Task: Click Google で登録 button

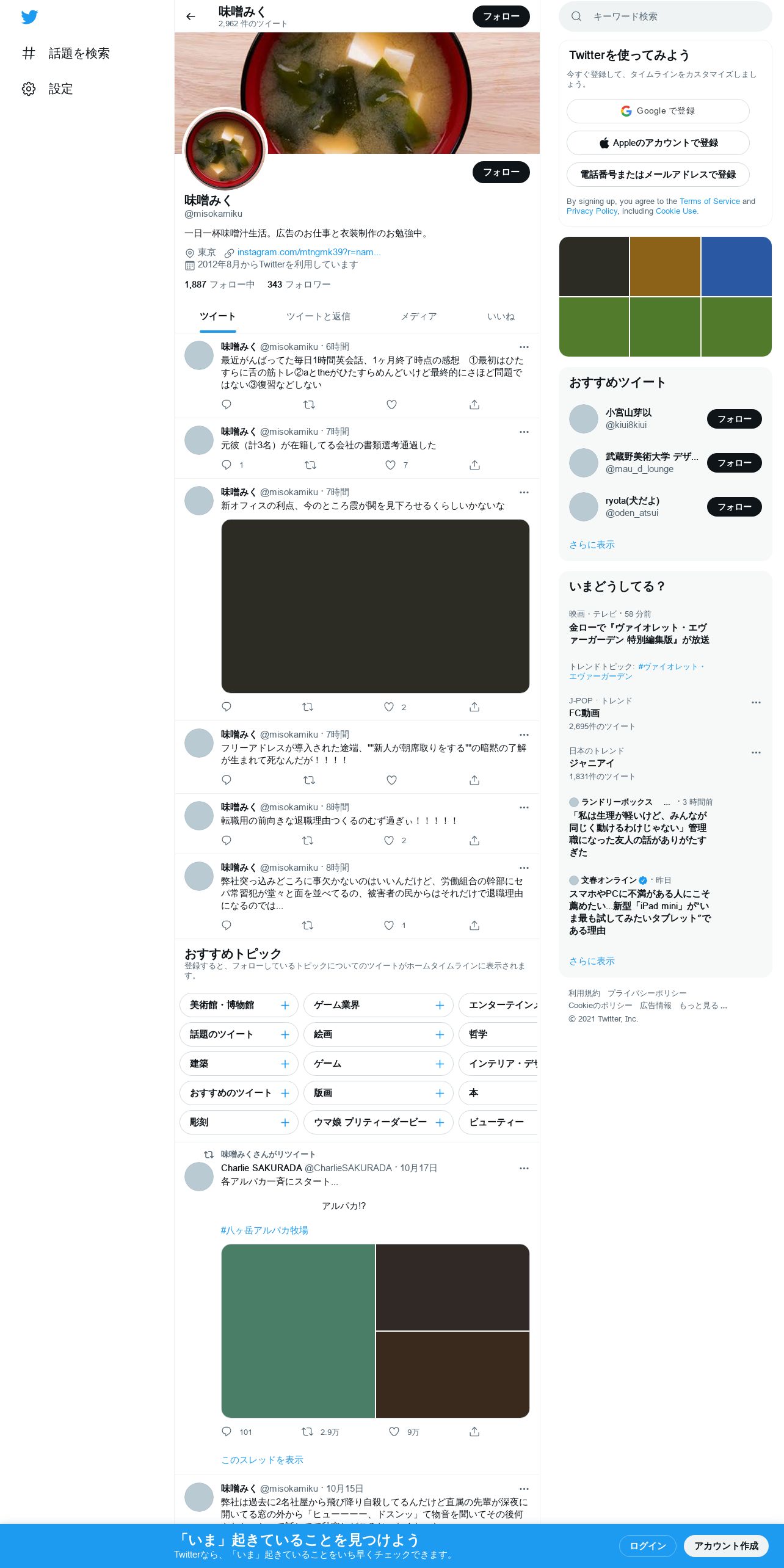Action: click(658, 111)
